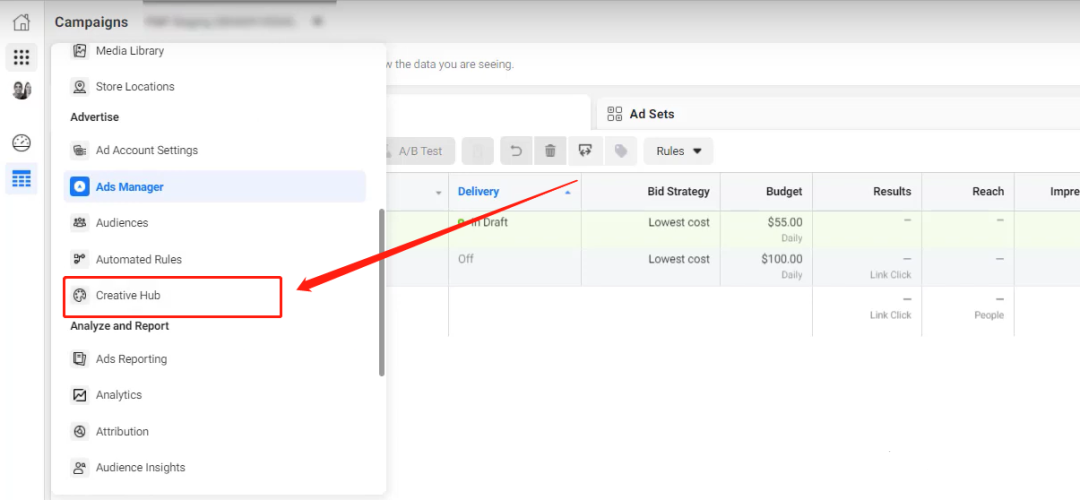
Task: Click the trash delete toolbar button
Action: (550, 151)
